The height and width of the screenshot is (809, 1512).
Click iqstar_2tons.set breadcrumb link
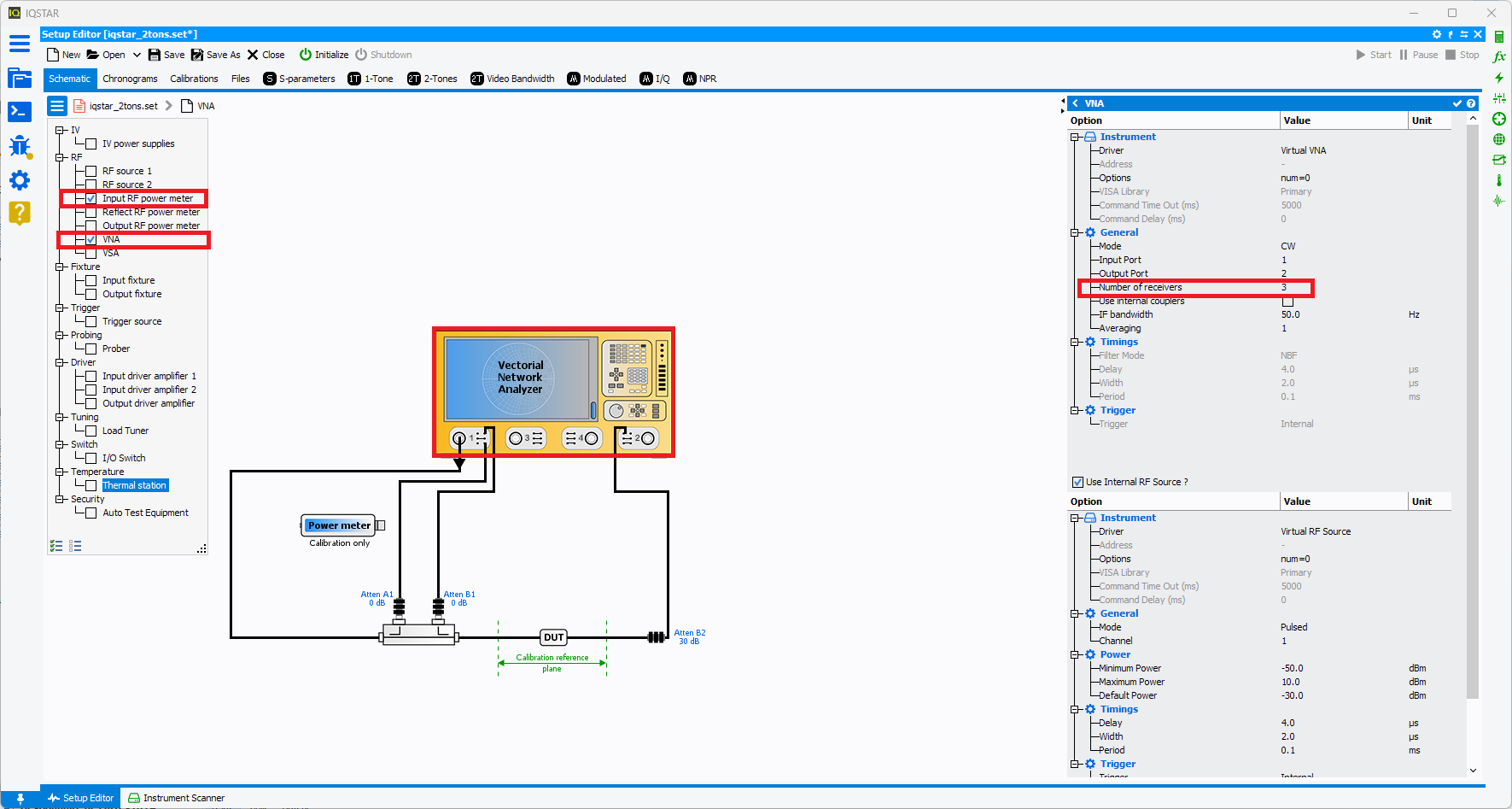click(123, 106)
